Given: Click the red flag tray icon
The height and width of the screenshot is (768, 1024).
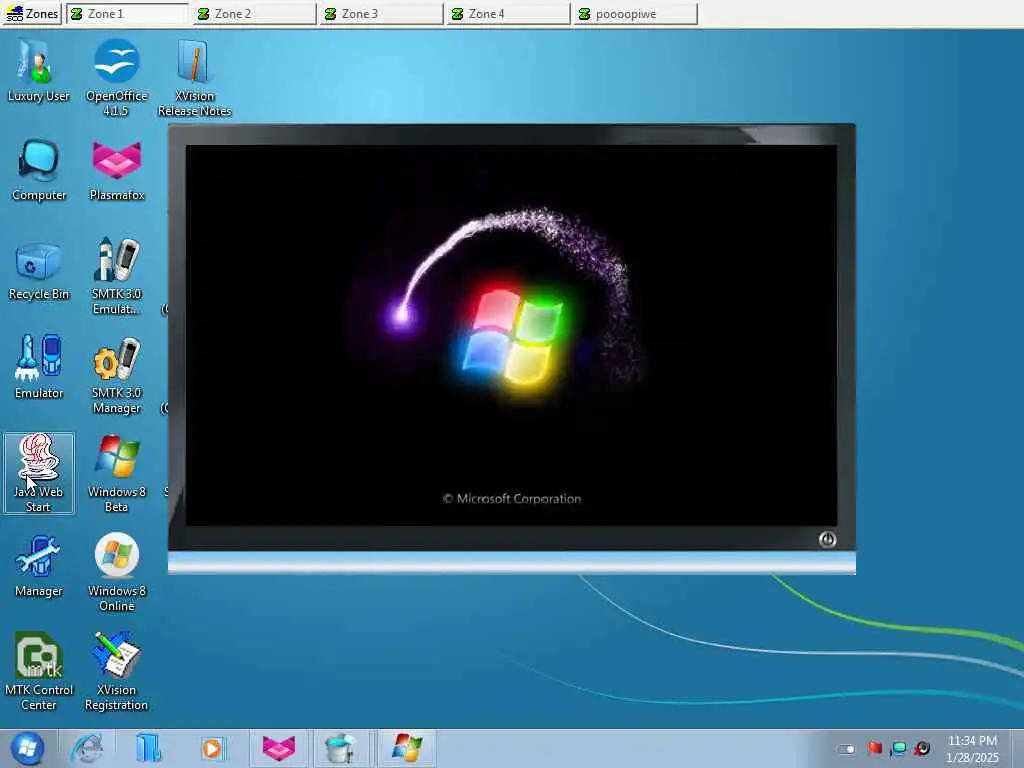Looking at the screenshot, I should (x=875, y=748).
